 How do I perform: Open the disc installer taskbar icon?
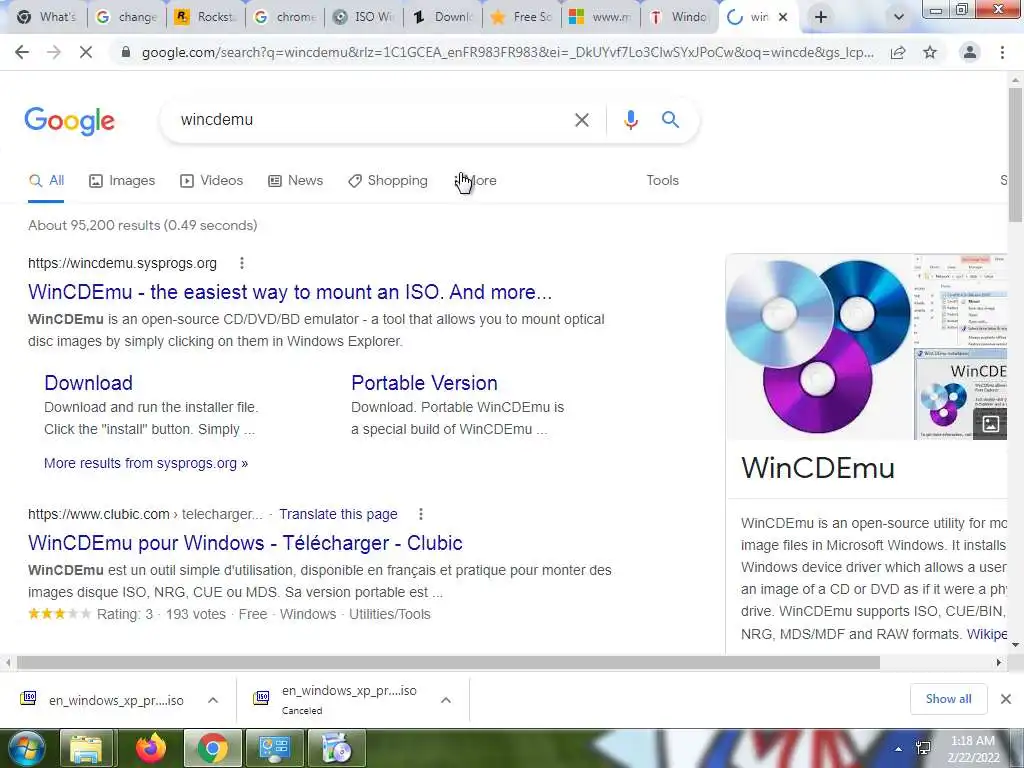337,748
